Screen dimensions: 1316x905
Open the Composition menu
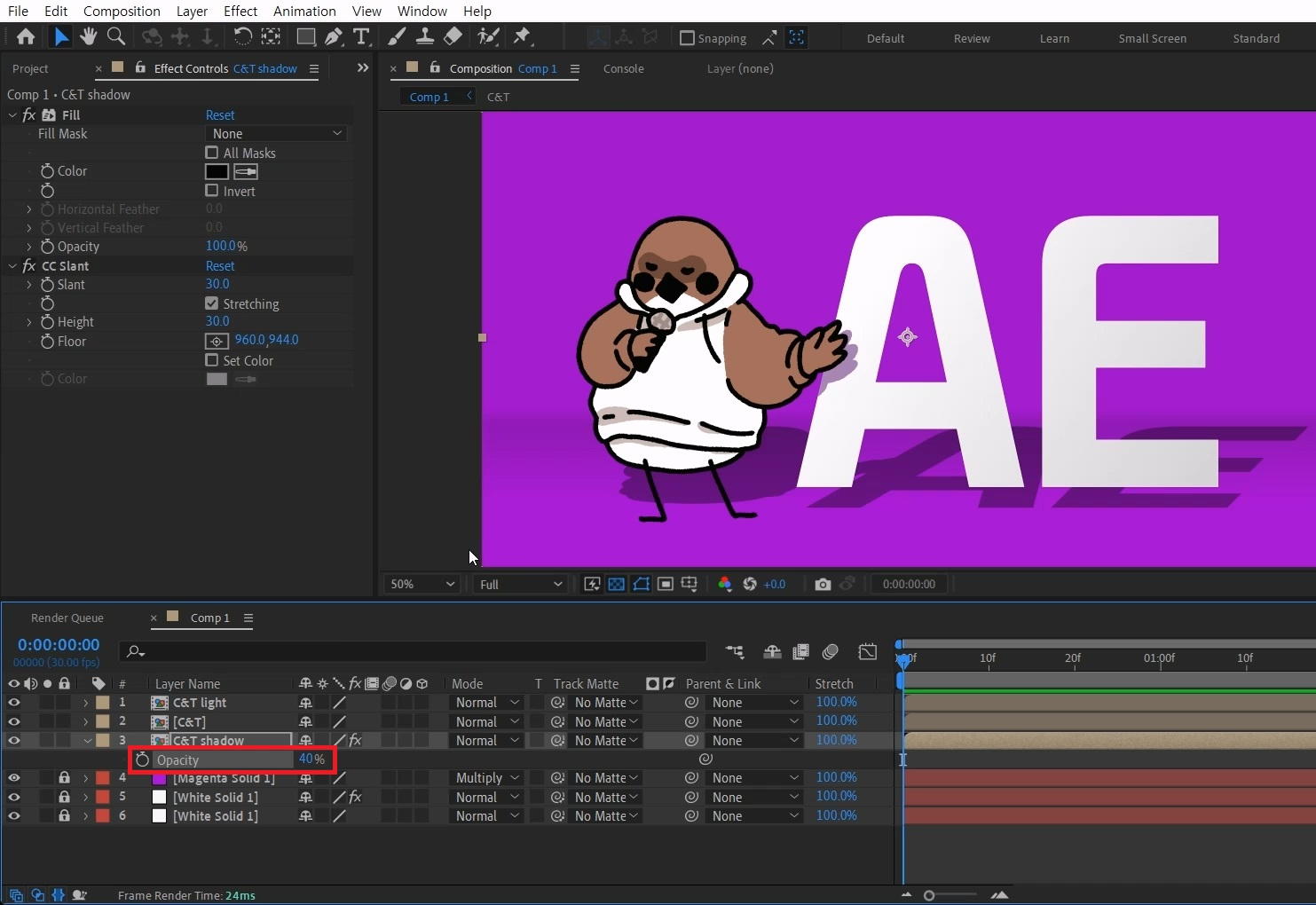click(122, 11)
